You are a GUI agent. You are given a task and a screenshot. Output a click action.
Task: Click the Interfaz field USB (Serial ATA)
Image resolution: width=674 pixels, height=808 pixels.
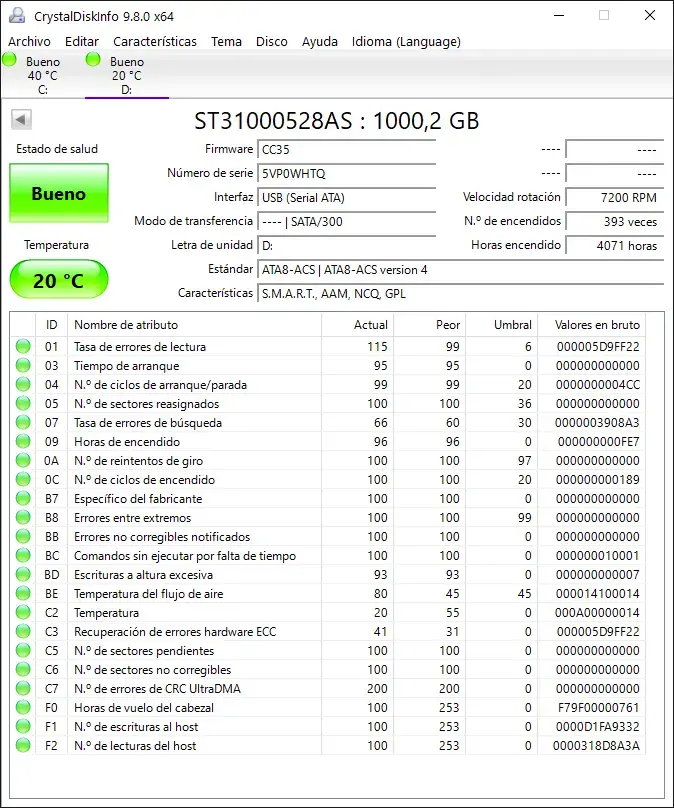pos(346,197)
